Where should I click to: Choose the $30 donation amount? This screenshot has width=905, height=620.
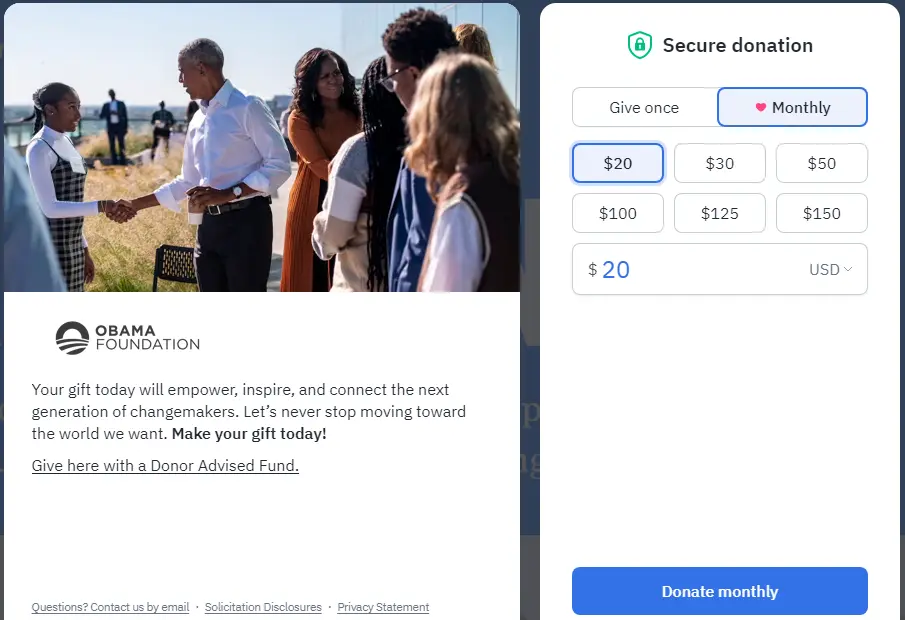720,163
